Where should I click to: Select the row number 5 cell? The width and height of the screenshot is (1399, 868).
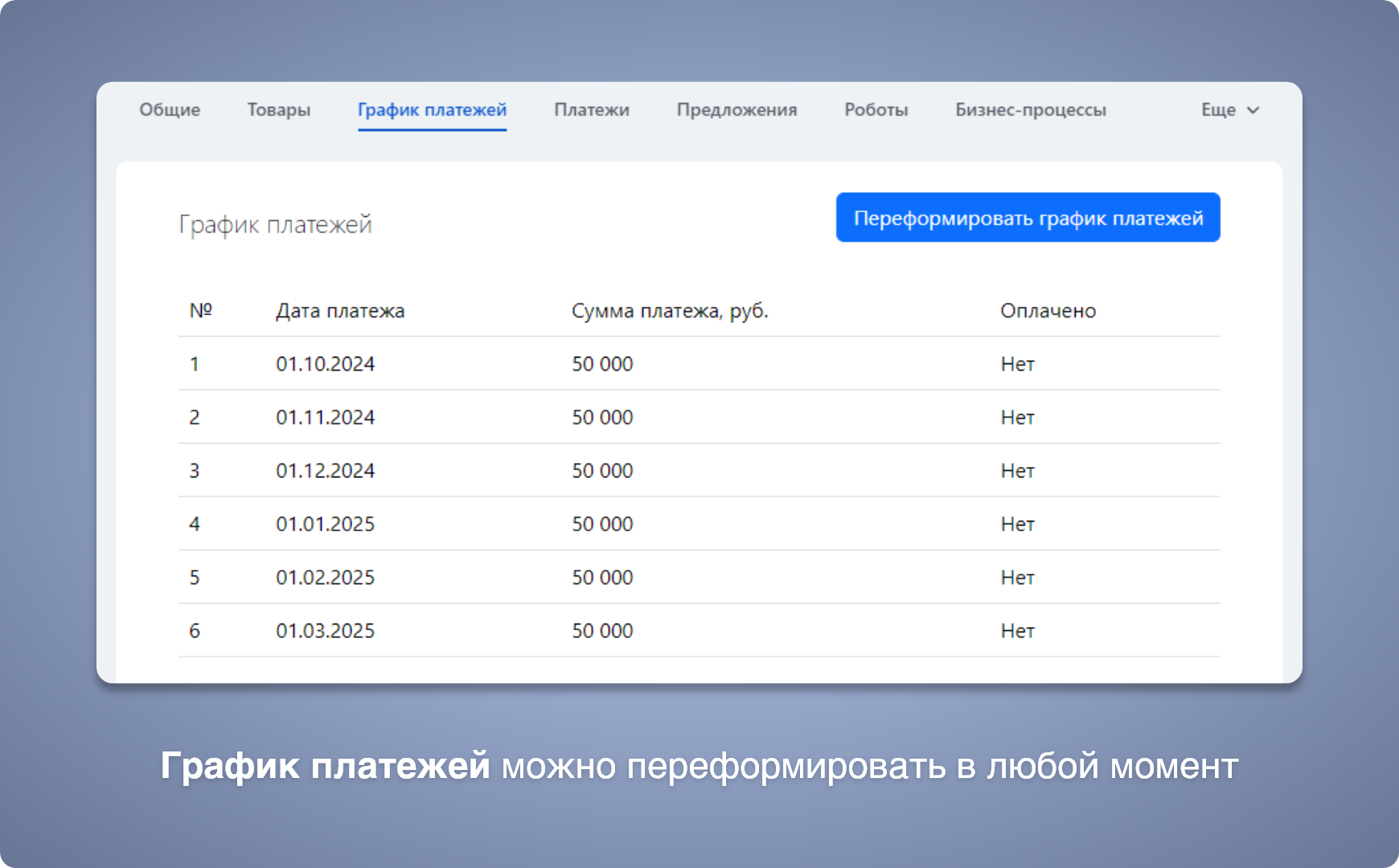point(195,578)
